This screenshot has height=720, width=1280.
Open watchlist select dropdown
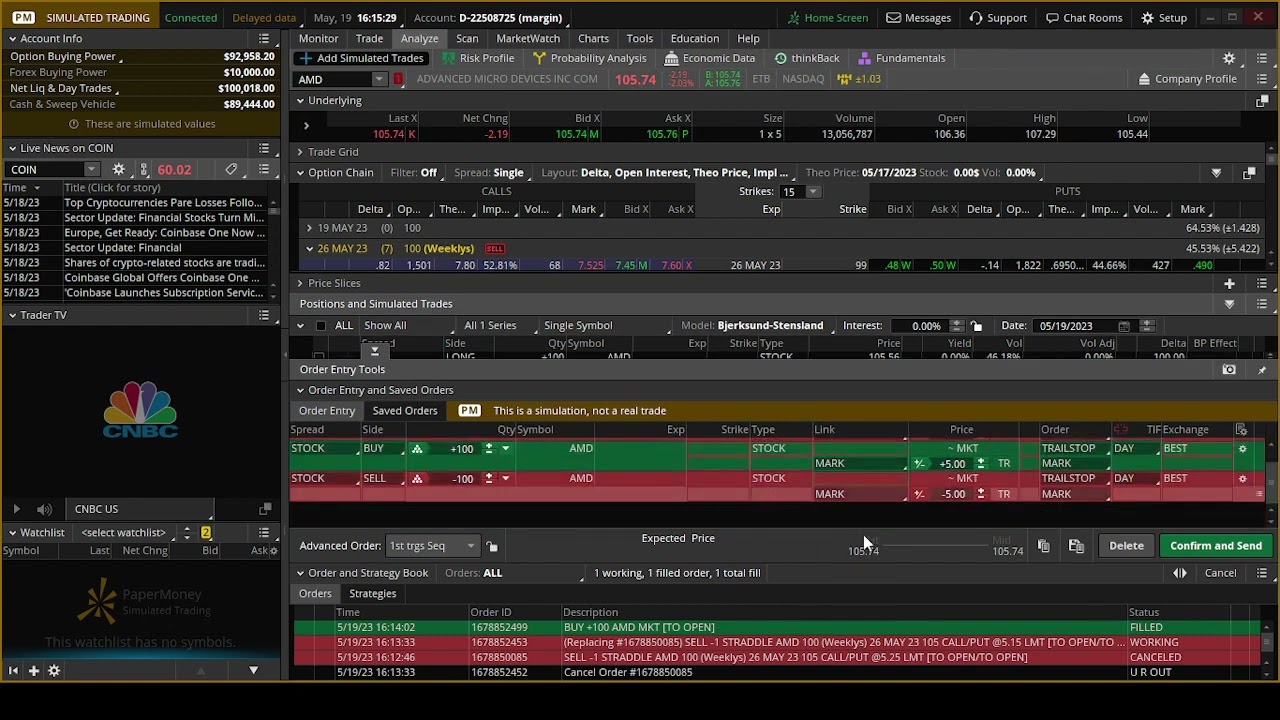pos(129,533)
